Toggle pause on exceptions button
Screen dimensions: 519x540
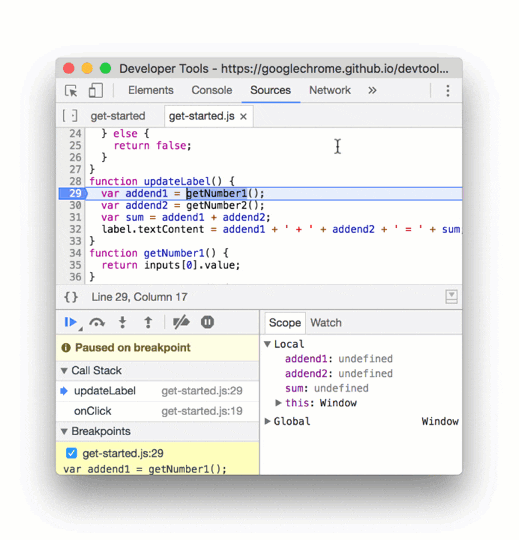207,322
